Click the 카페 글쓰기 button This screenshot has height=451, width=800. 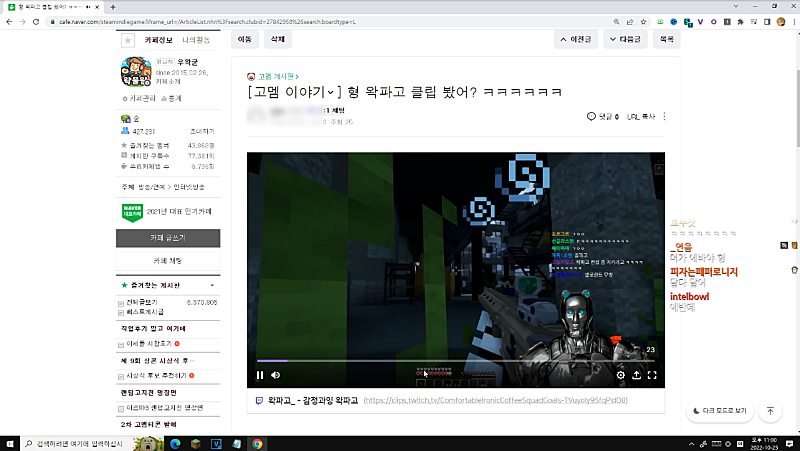(x=168, y=238)
